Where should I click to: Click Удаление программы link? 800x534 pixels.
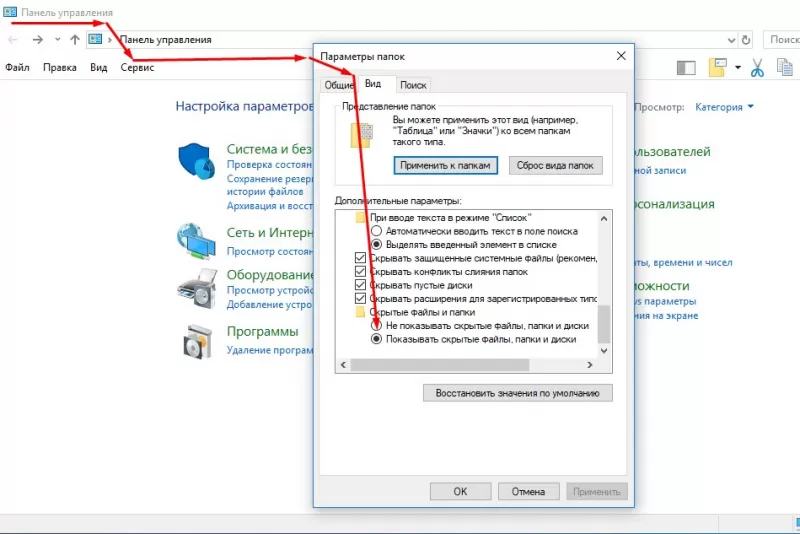270,350
